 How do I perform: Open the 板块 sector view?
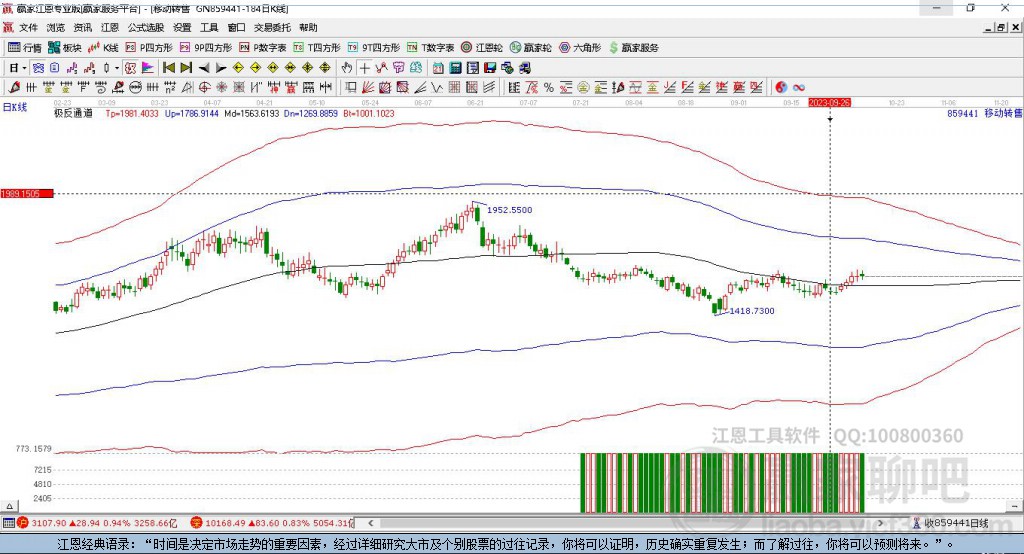click(x=65, y=47)
